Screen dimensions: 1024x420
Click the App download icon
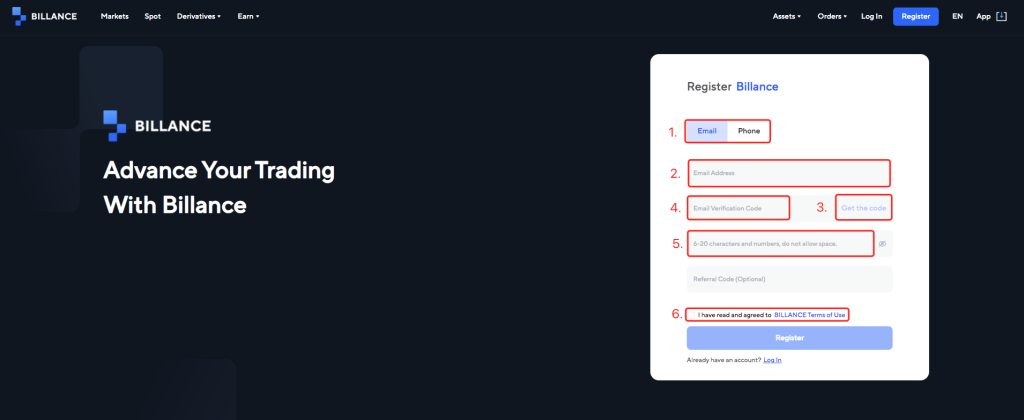tap(1002, 16)
